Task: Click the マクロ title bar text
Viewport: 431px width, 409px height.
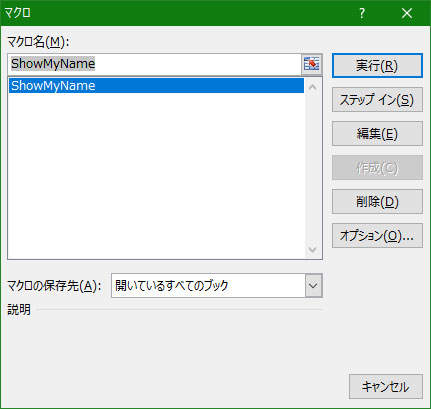Action: (17, 13)
